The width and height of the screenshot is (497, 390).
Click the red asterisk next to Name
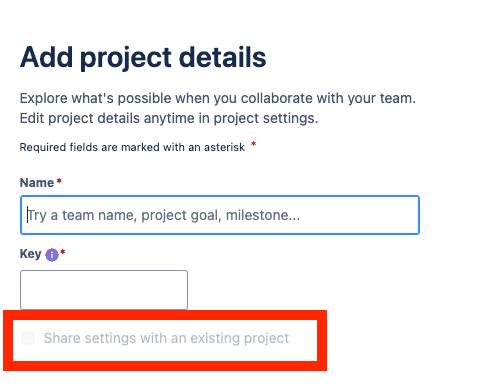tap(59, 181)
